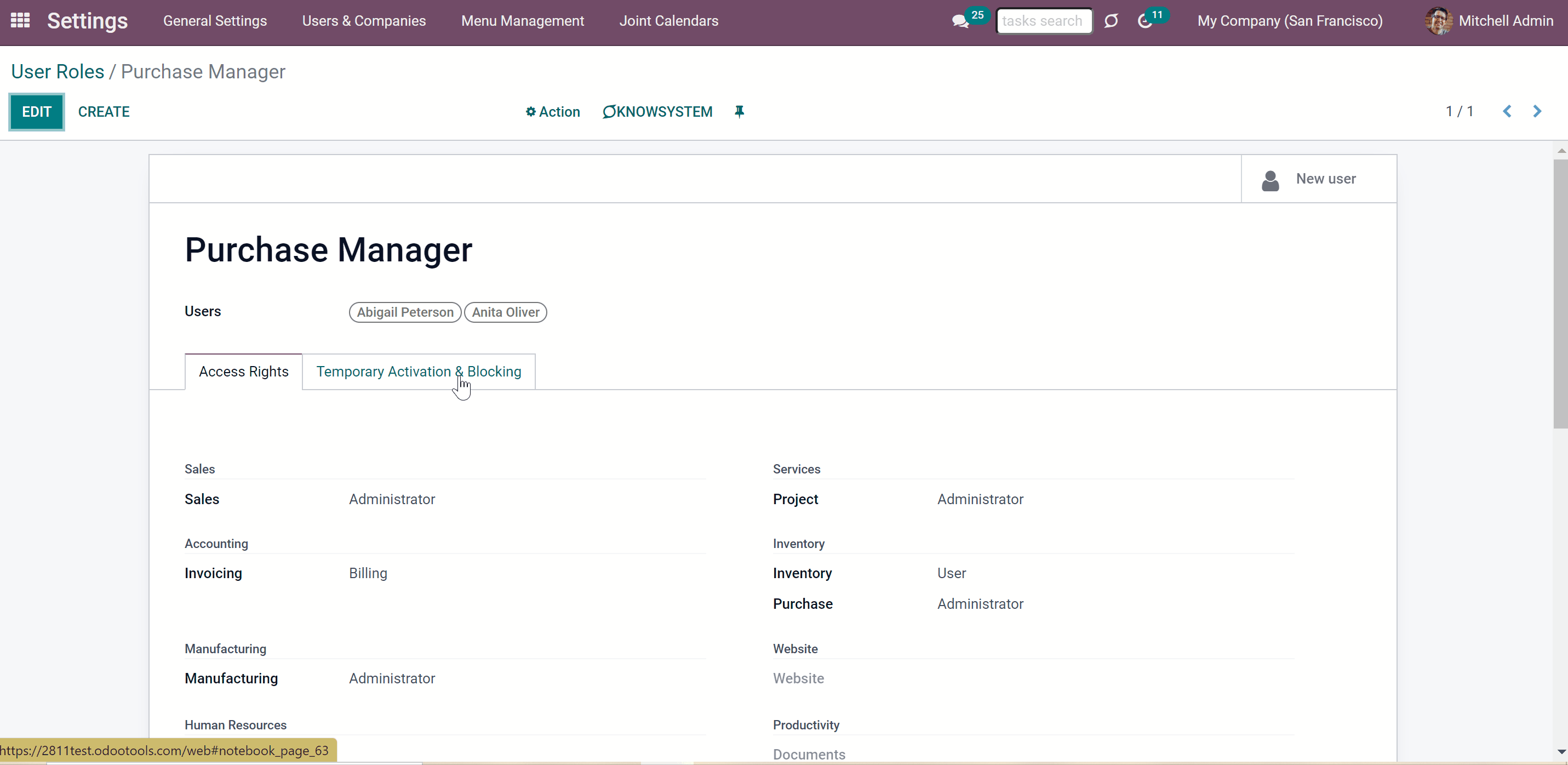The image size is (1568, 765).
Task: Click the Abigail Peterson user tag
Action: coord(405,312)
